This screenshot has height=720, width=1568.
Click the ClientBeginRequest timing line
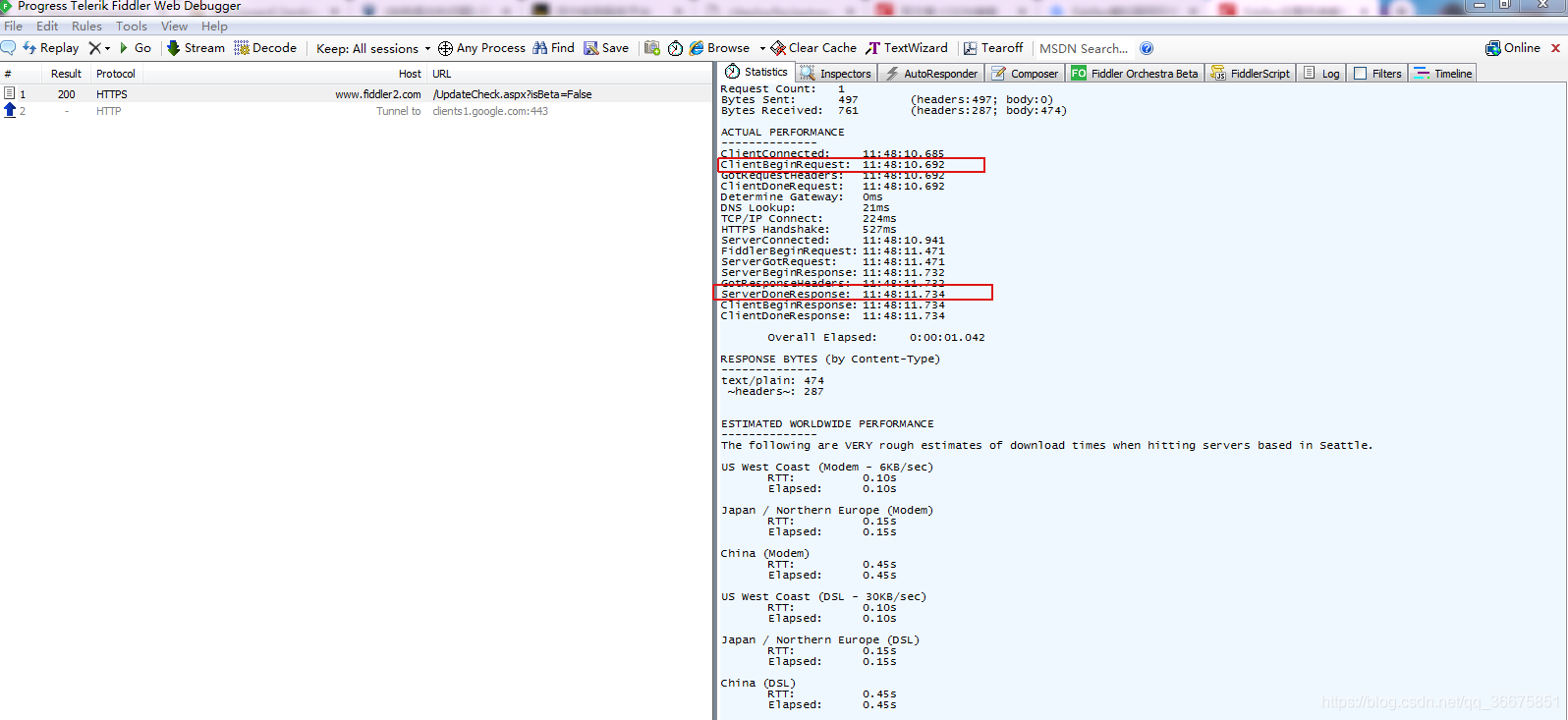tap(833, 165)
